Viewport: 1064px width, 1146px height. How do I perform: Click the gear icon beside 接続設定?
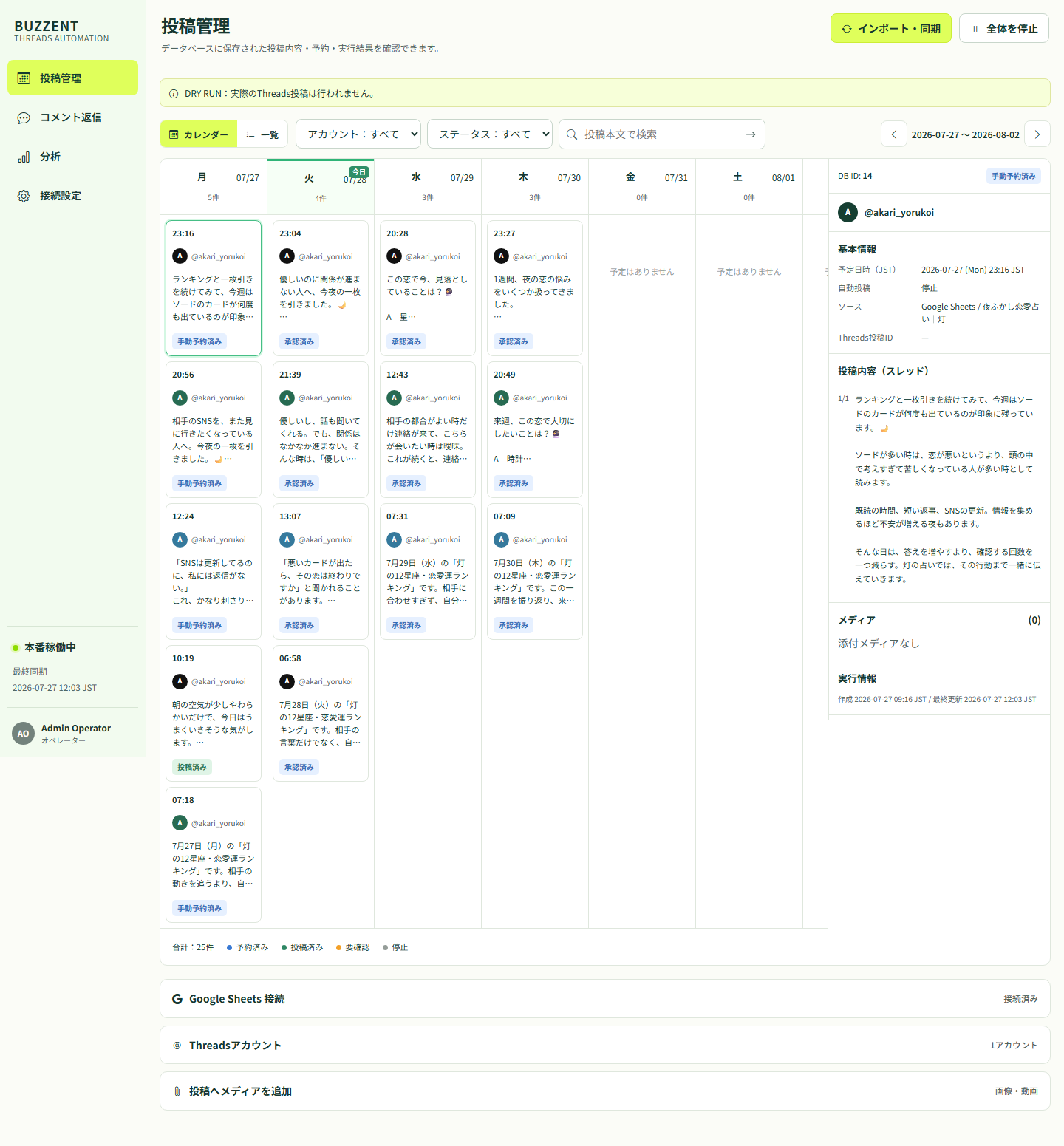pyautogui.click(x=24, y=196)
